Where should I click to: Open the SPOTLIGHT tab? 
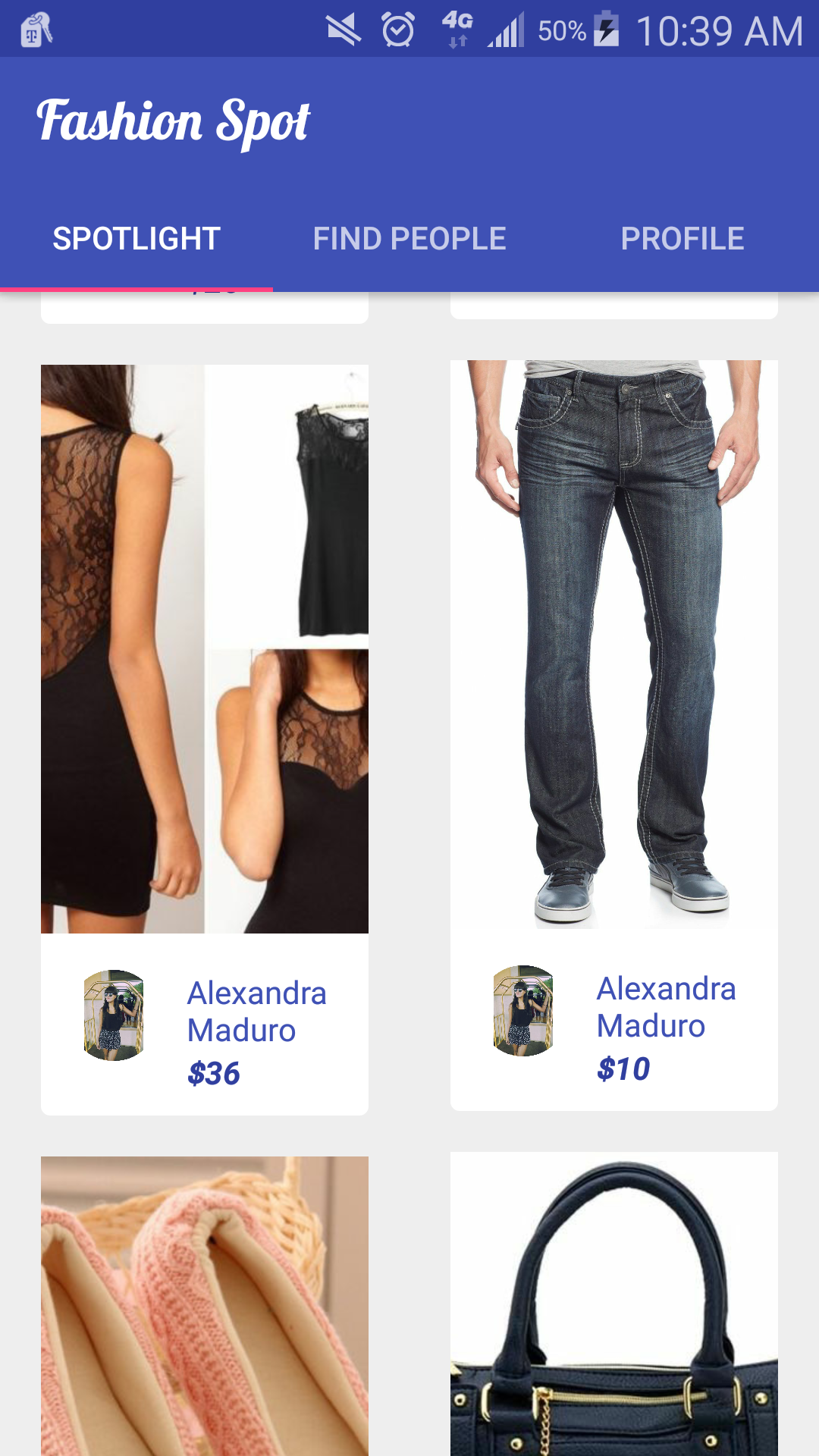point(136,239)
